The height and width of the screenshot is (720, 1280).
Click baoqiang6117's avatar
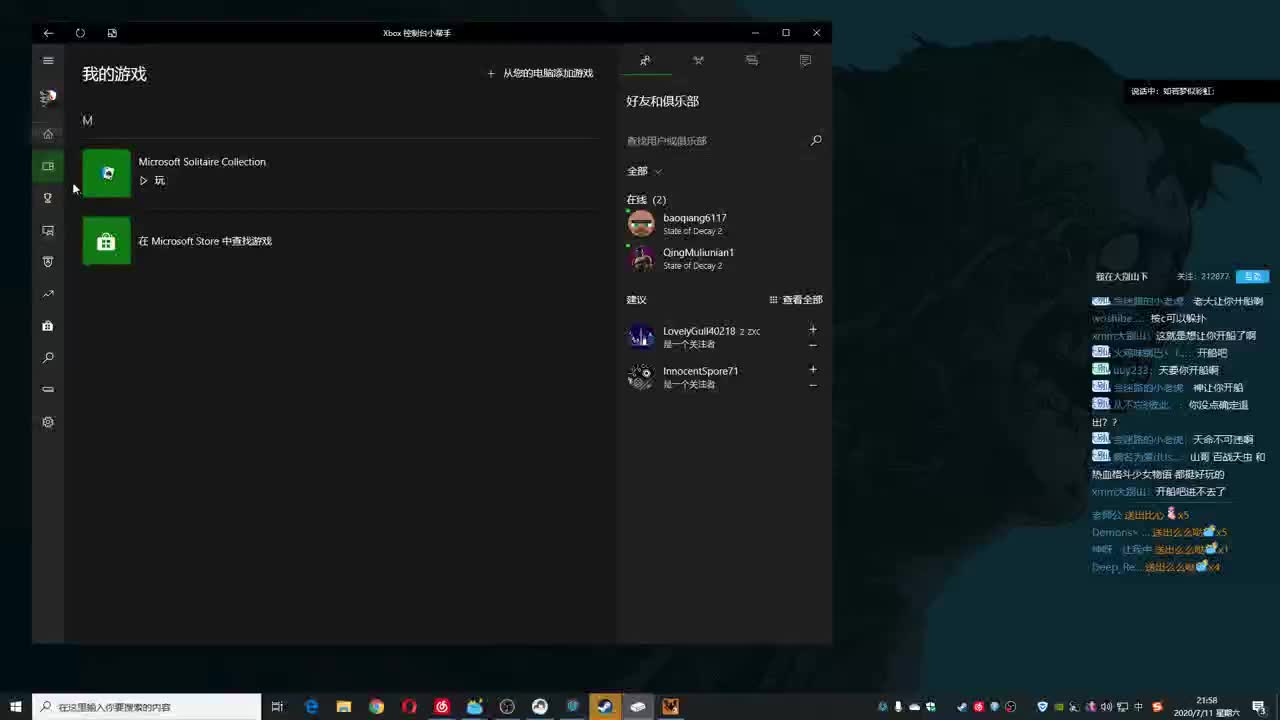641,224
